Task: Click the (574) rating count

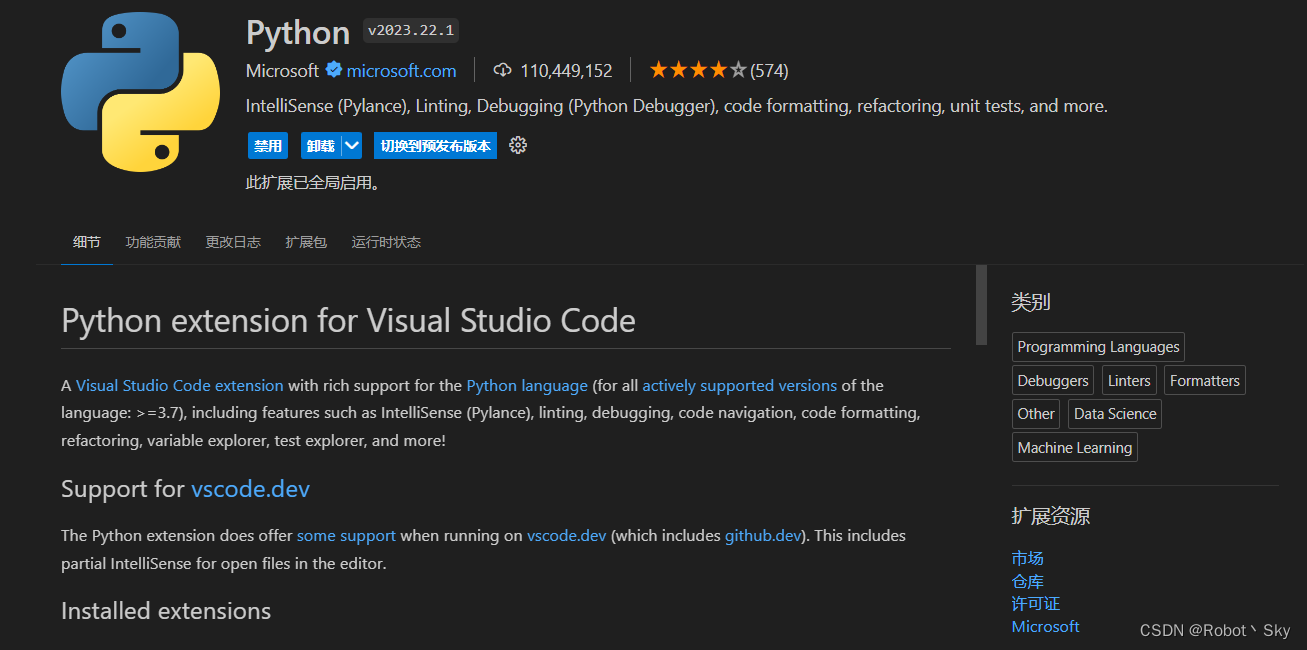Action: coord(769,71)
